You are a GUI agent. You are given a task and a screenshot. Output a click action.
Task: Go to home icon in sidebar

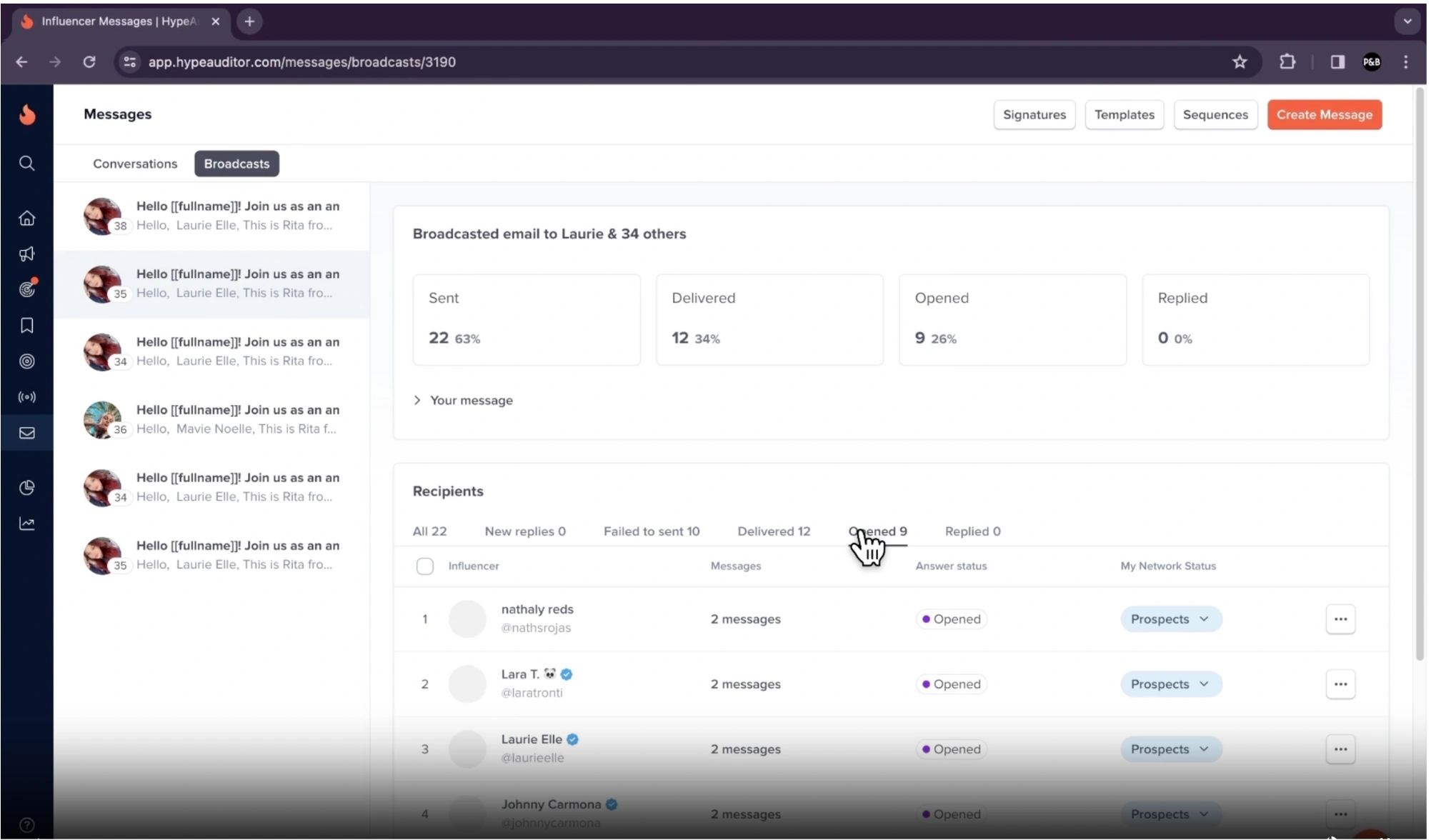[x=26, y=218]
